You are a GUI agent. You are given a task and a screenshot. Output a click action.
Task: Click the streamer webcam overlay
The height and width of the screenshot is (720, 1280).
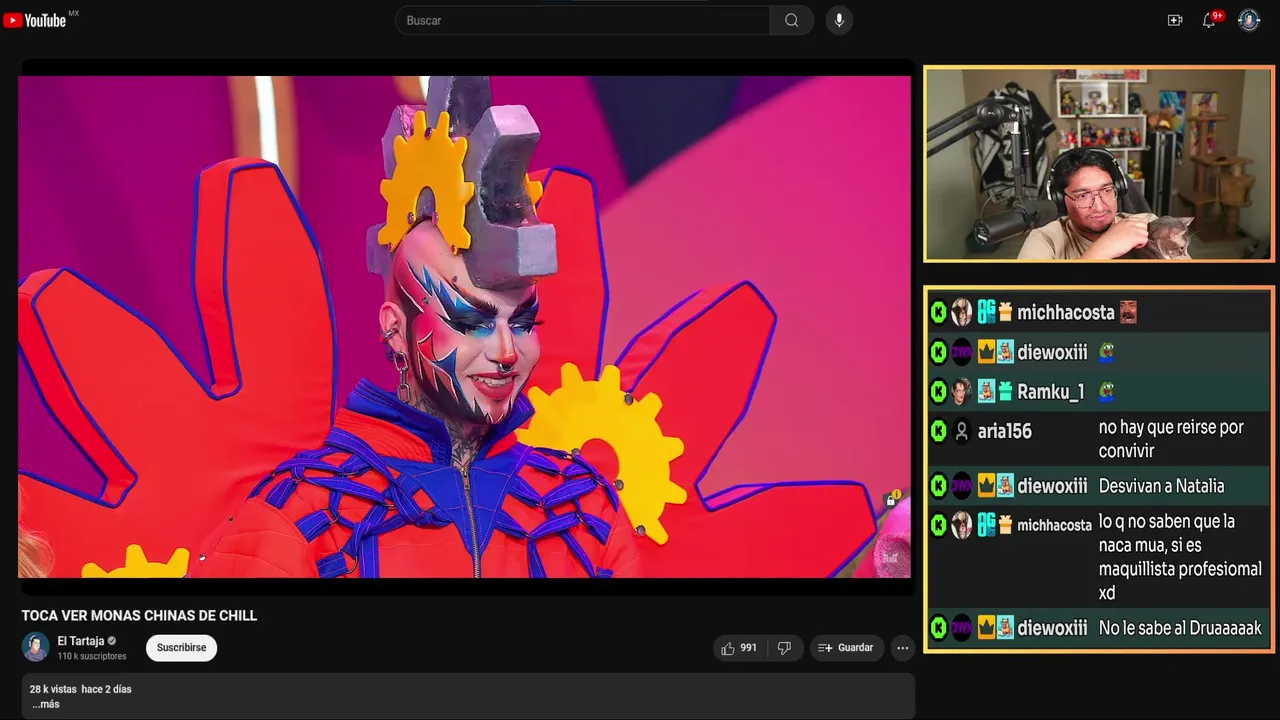tap(1099, 164)
